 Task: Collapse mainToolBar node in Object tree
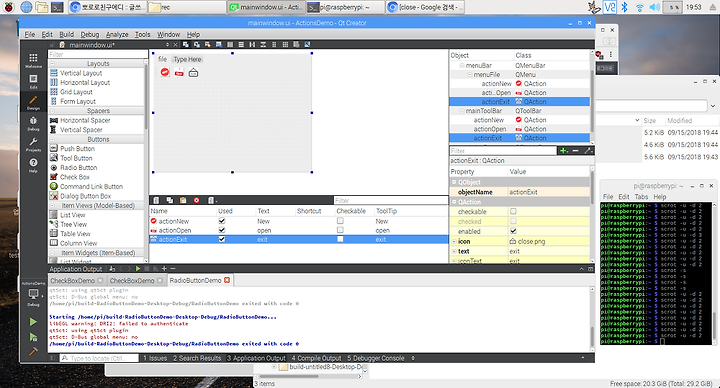tap(462, 111)
